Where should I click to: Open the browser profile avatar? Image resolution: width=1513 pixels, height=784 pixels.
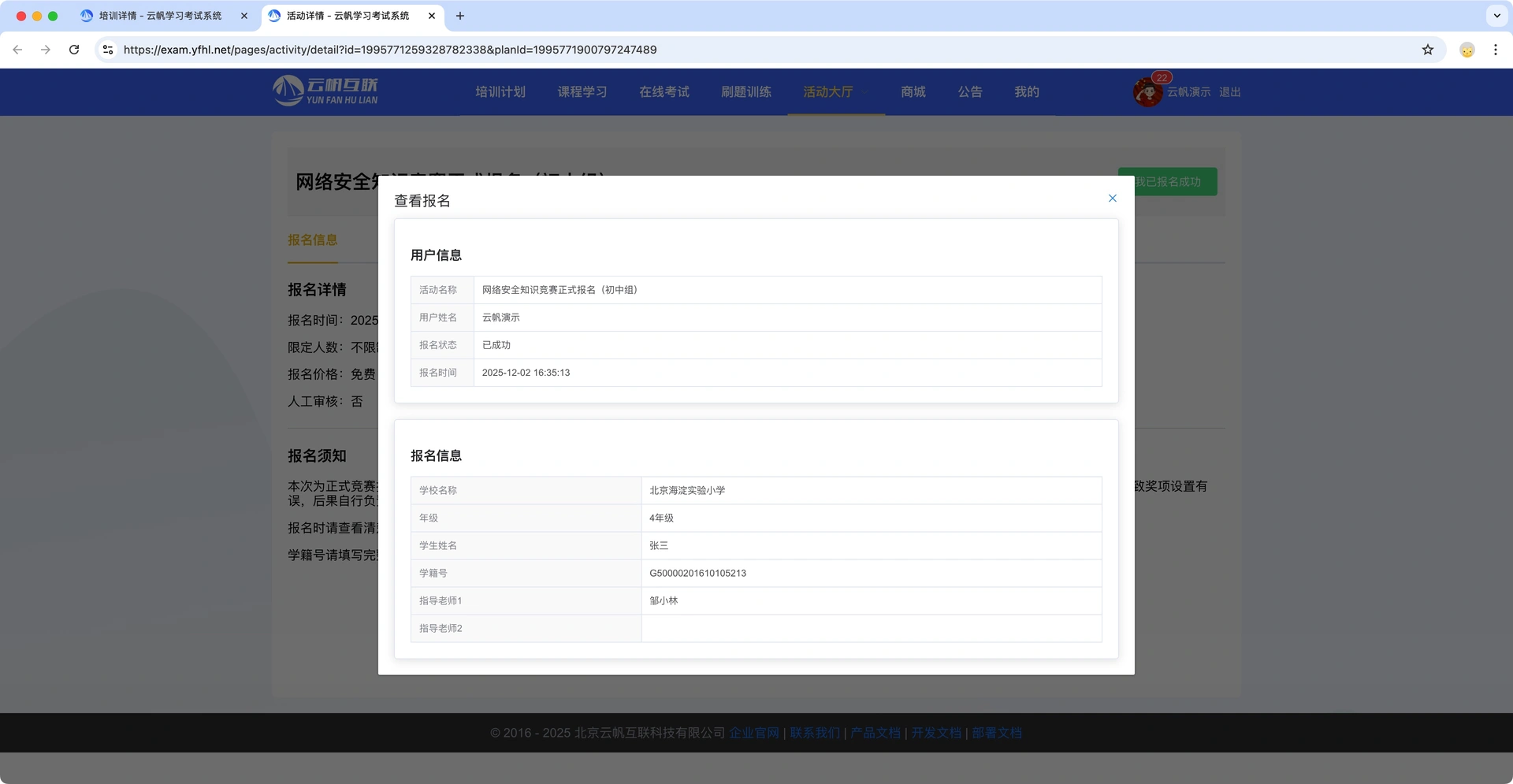tap(1467, 50)
